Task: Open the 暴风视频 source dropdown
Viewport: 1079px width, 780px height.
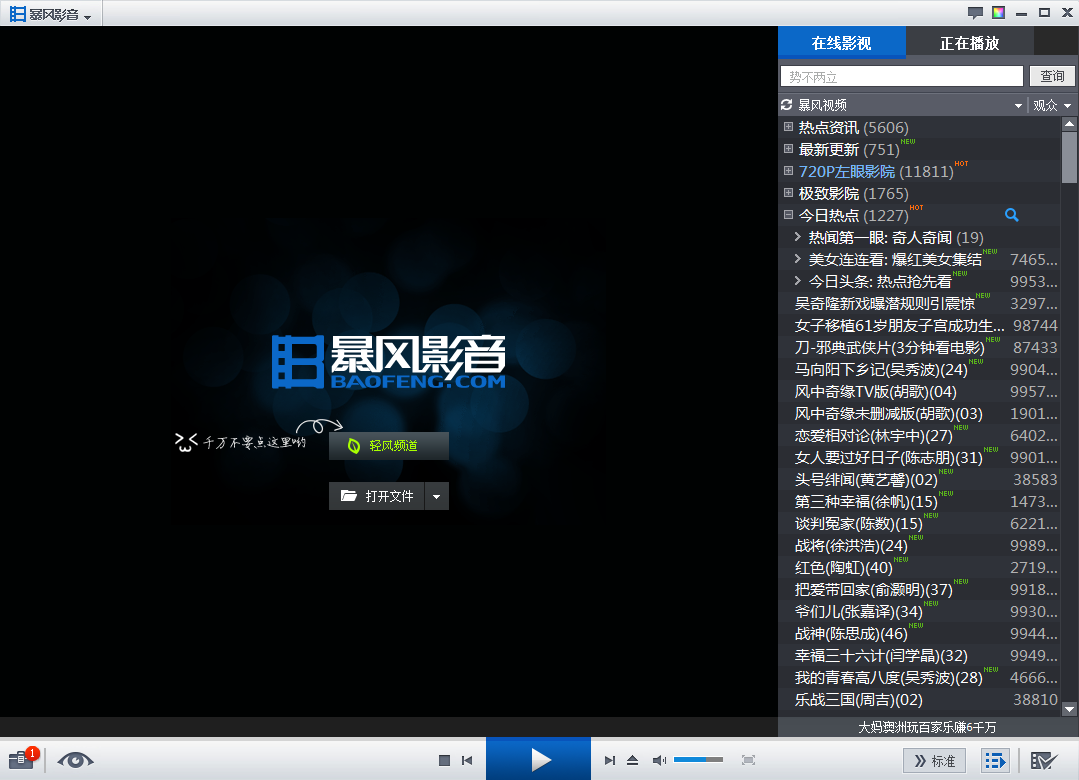Action: point(1018,105)
